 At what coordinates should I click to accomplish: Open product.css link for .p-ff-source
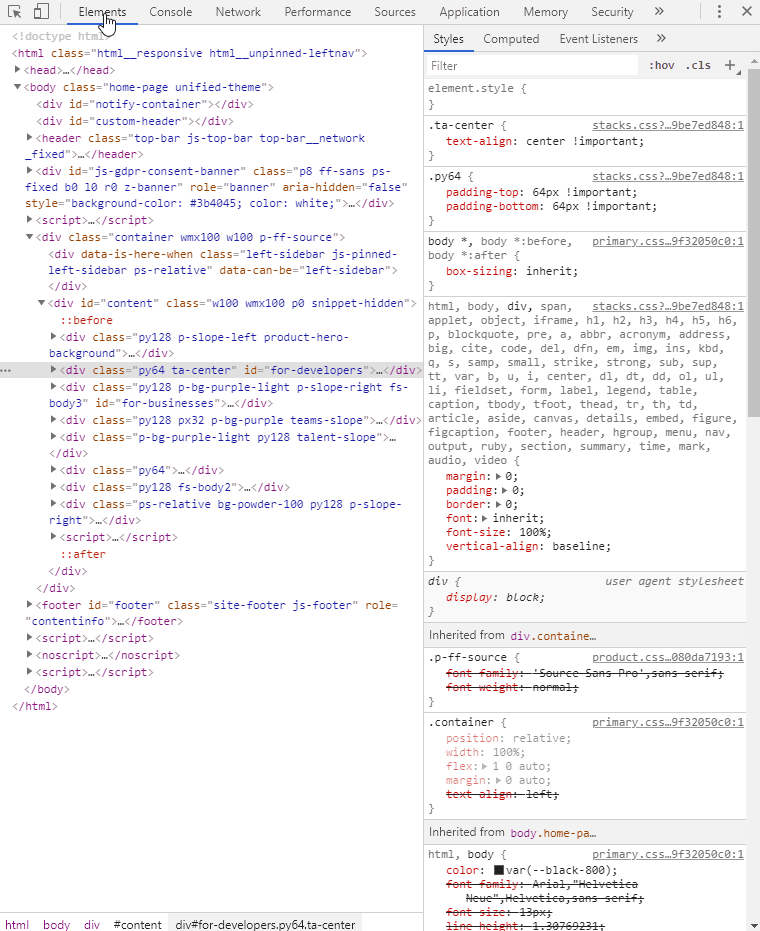point(667,657)
